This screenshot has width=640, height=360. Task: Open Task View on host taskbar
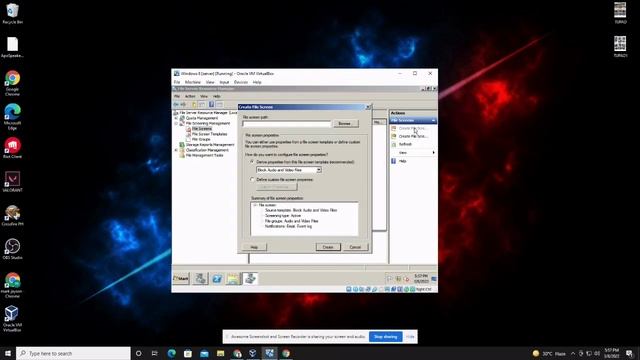click(x=155, y=353)
